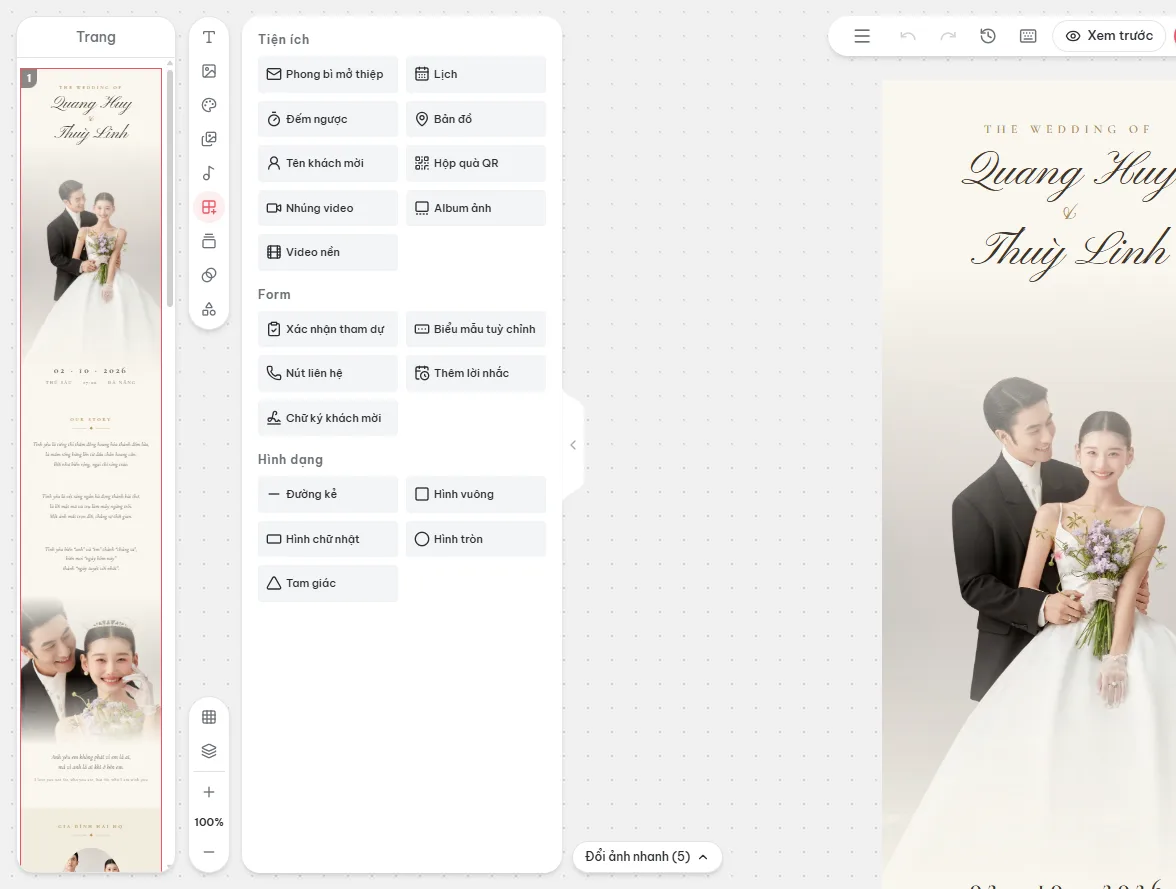1176x889 pixels.
Task: Open the image tool in sidebar
Action: tap(209, 71)
